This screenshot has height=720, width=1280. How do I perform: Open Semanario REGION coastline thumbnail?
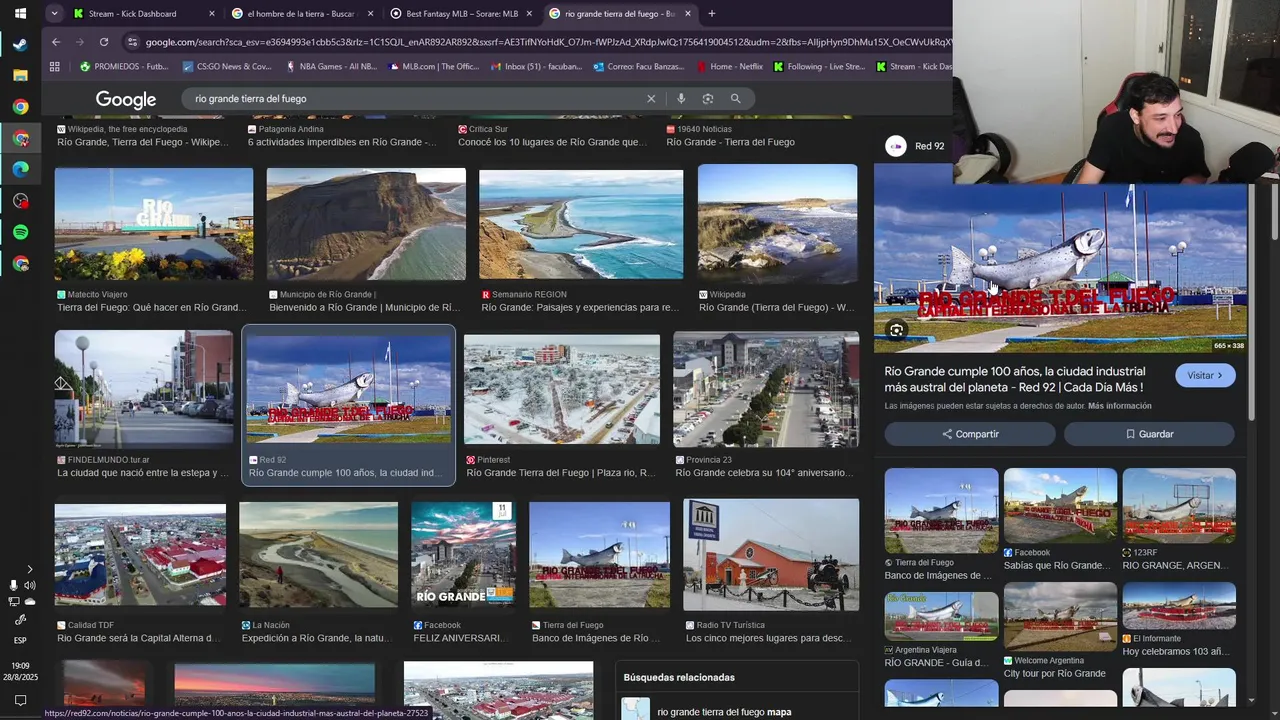click(581, 224)
